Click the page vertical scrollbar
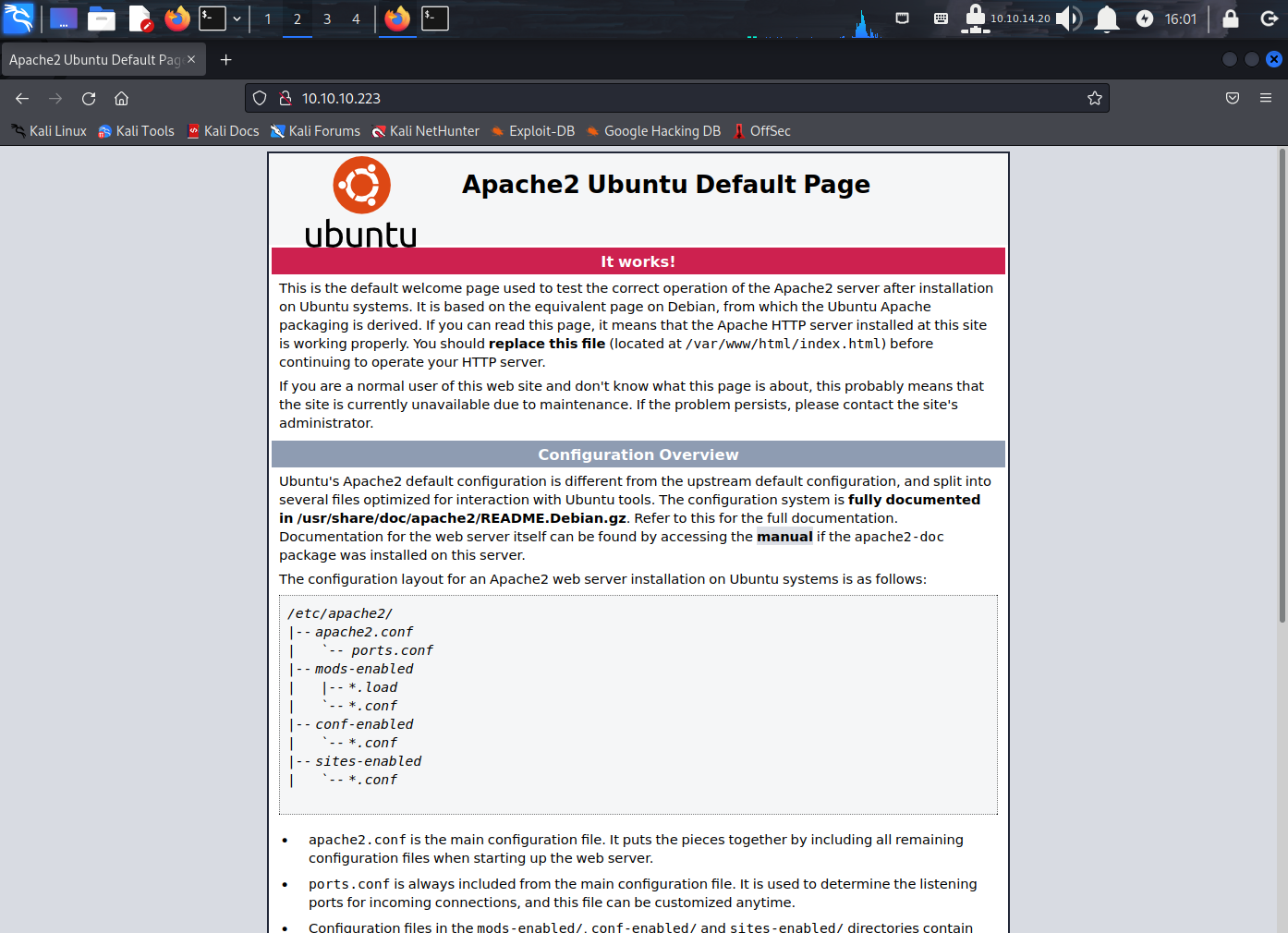This screenshot has width=1288, height=933. click(1282, 385)
